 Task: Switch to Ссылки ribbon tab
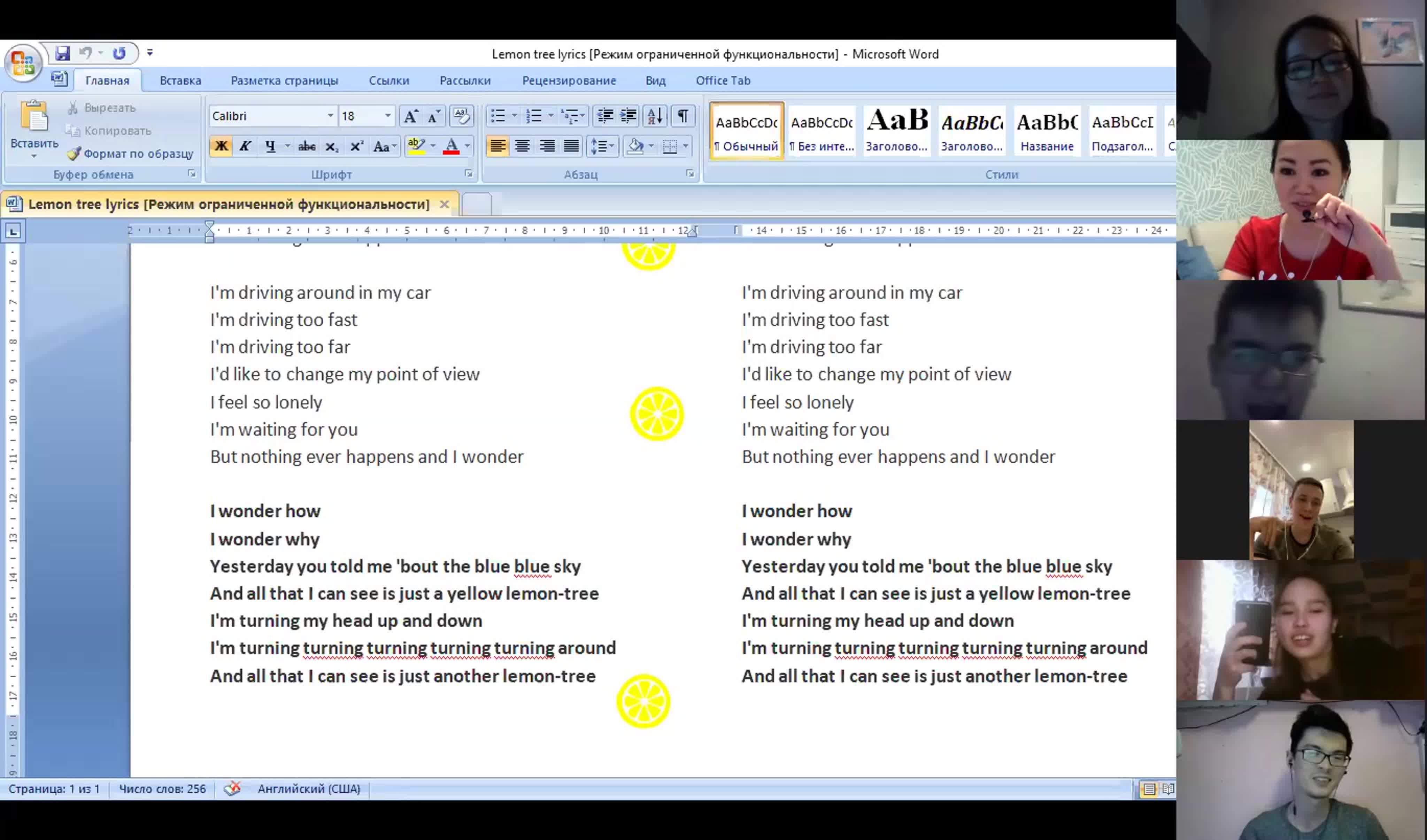[x=389, y=80]
